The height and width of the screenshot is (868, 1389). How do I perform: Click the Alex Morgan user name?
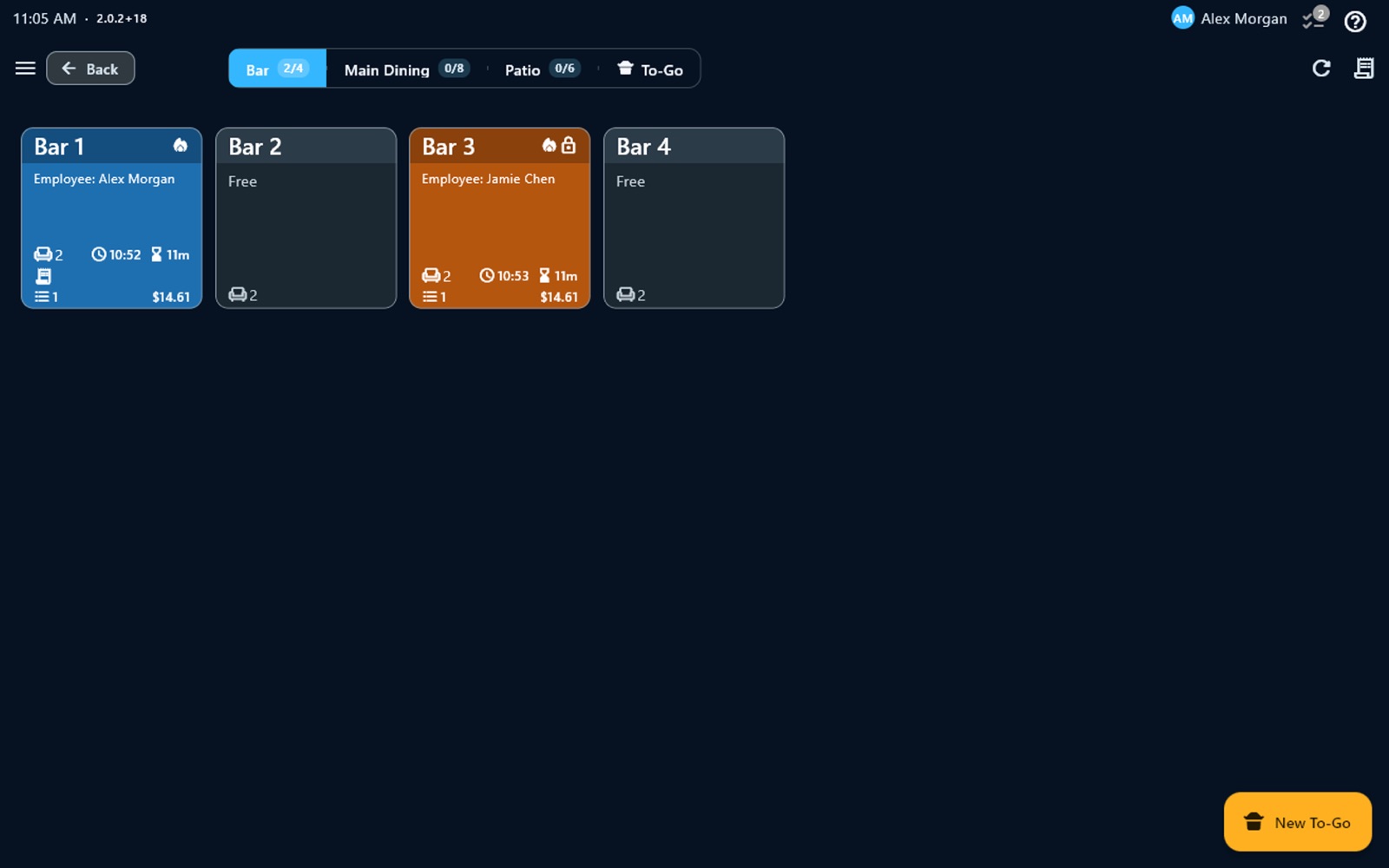[x=1243, y=18]
